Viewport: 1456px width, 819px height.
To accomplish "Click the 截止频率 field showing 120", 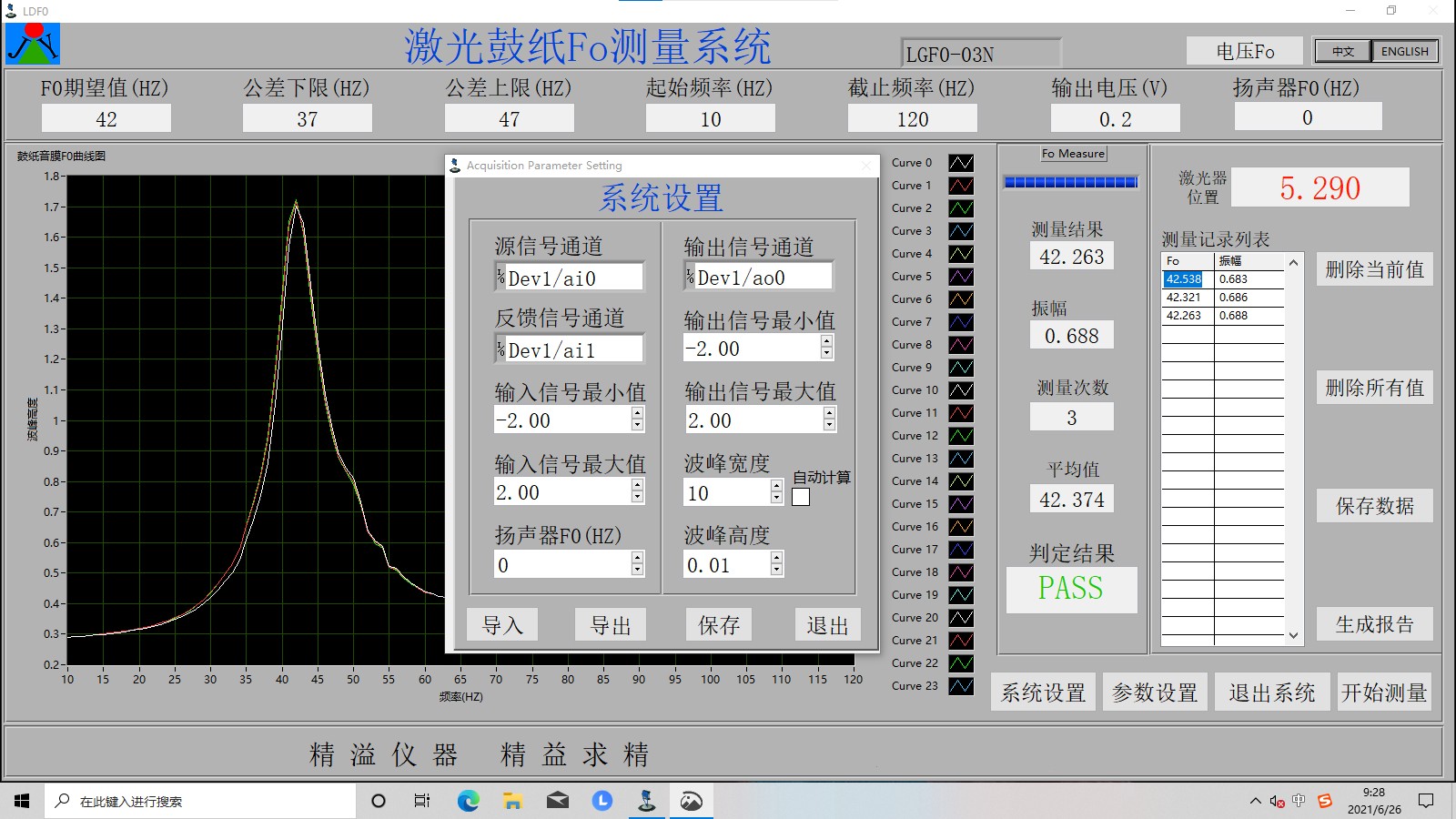I will (x=913, y=118).
